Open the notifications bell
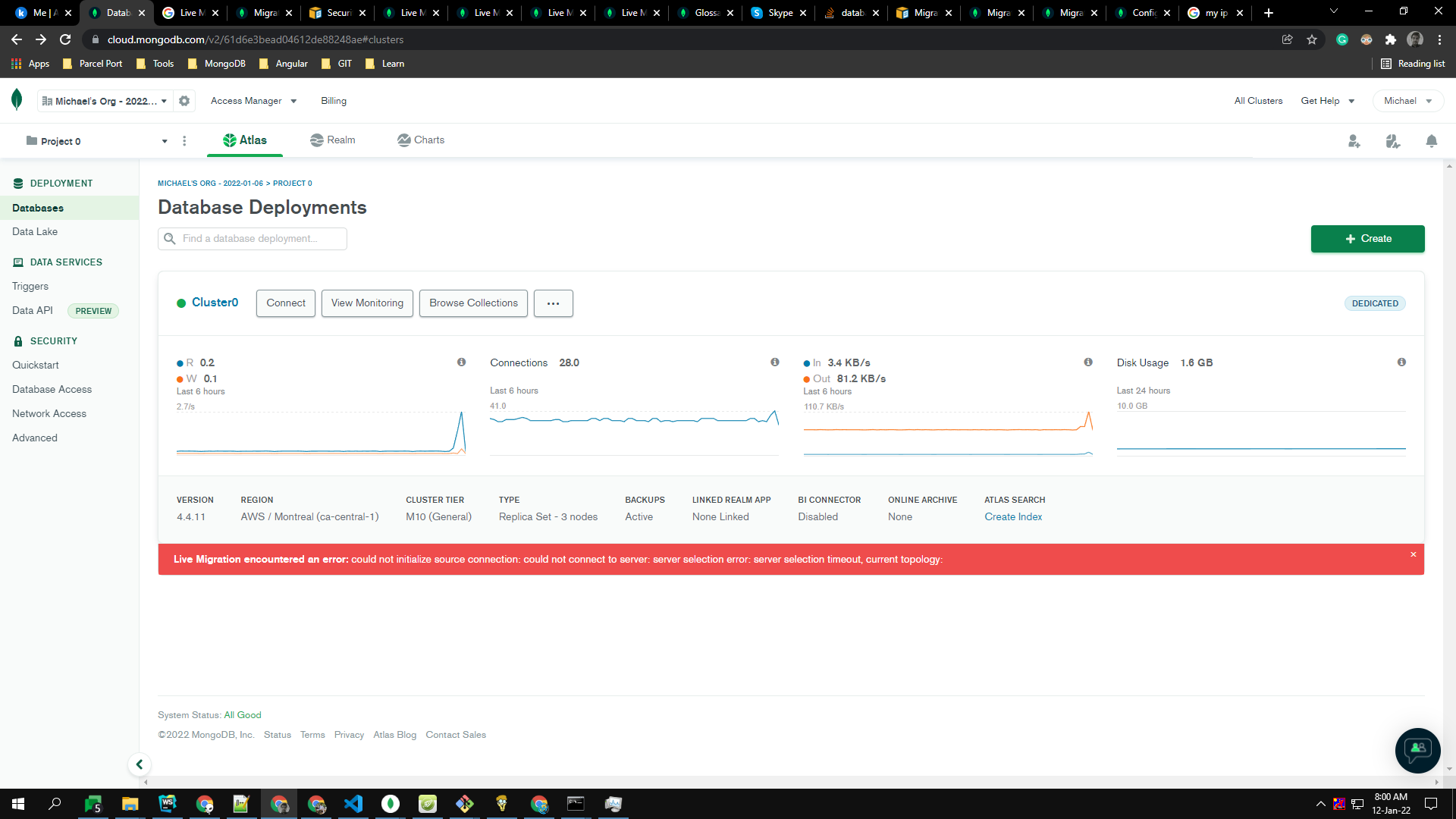This screenshot has height=819, width=1456. tap(1432, 141)
